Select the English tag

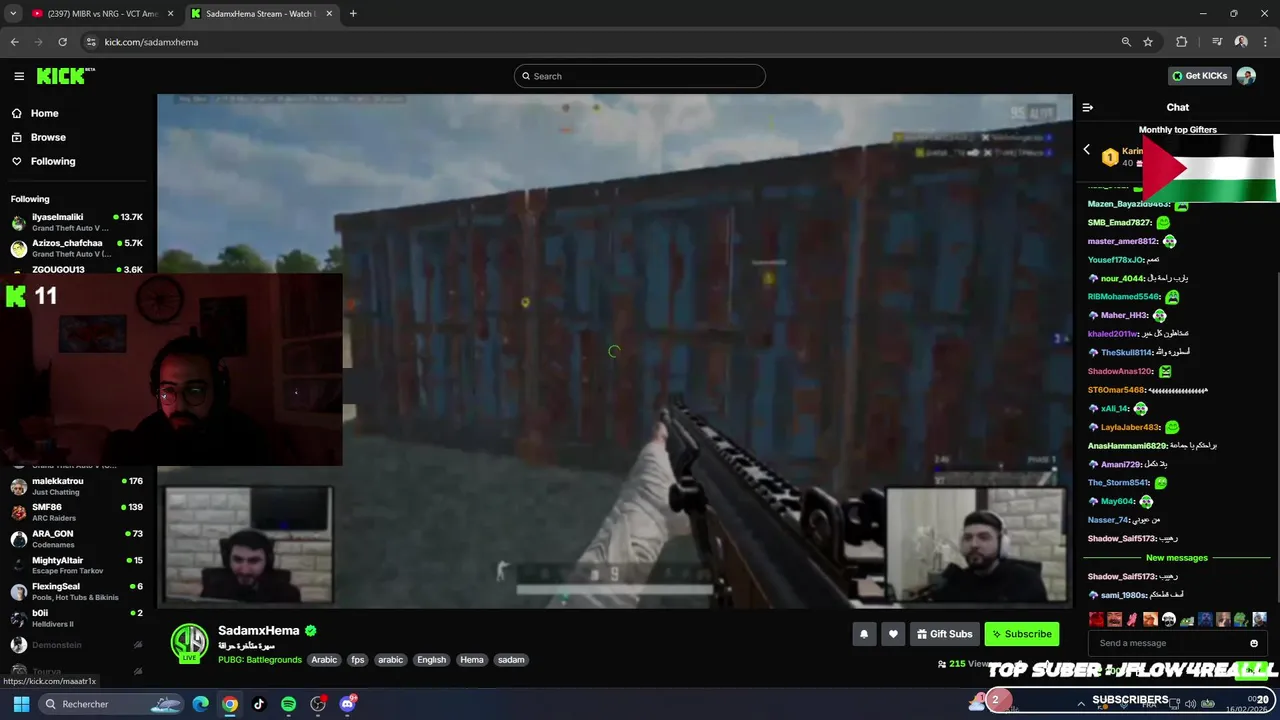point(432,660)
